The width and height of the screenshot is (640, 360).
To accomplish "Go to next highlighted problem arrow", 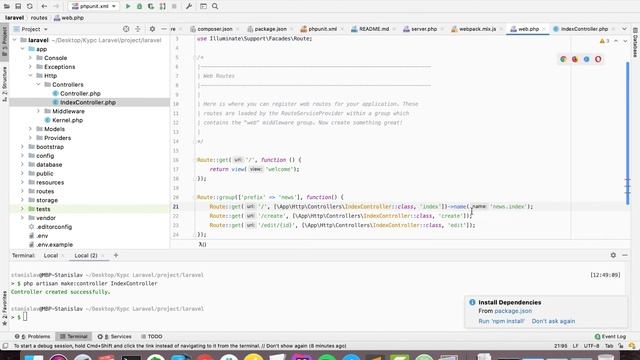I will [625, 41].
